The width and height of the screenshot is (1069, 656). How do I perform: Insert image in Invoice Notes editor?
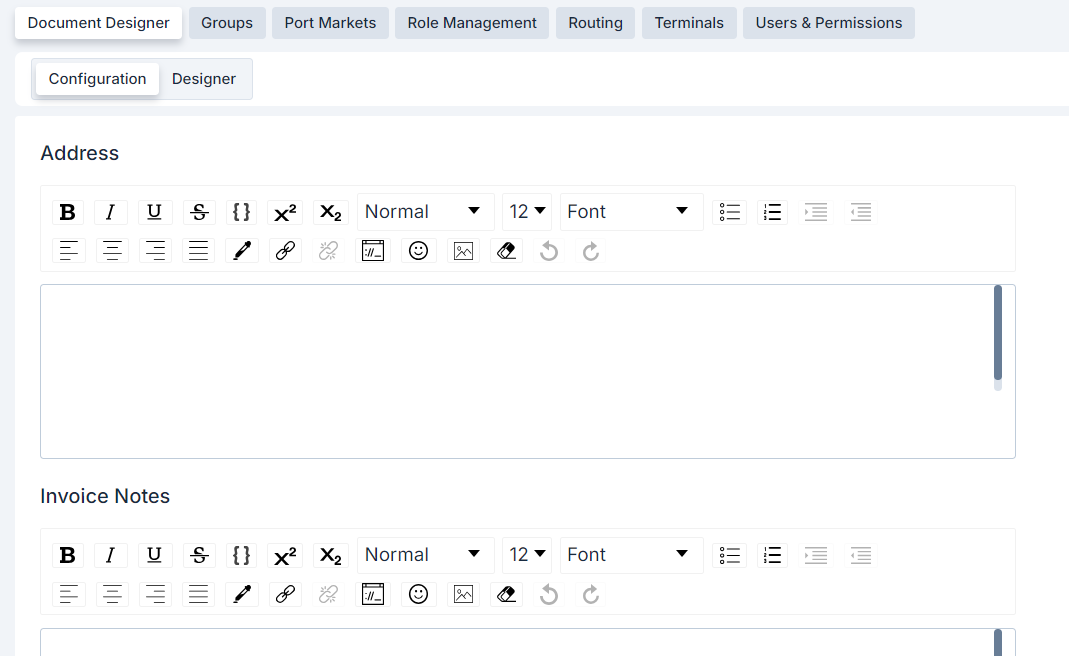pyautogui.click(x=463, y=594)
